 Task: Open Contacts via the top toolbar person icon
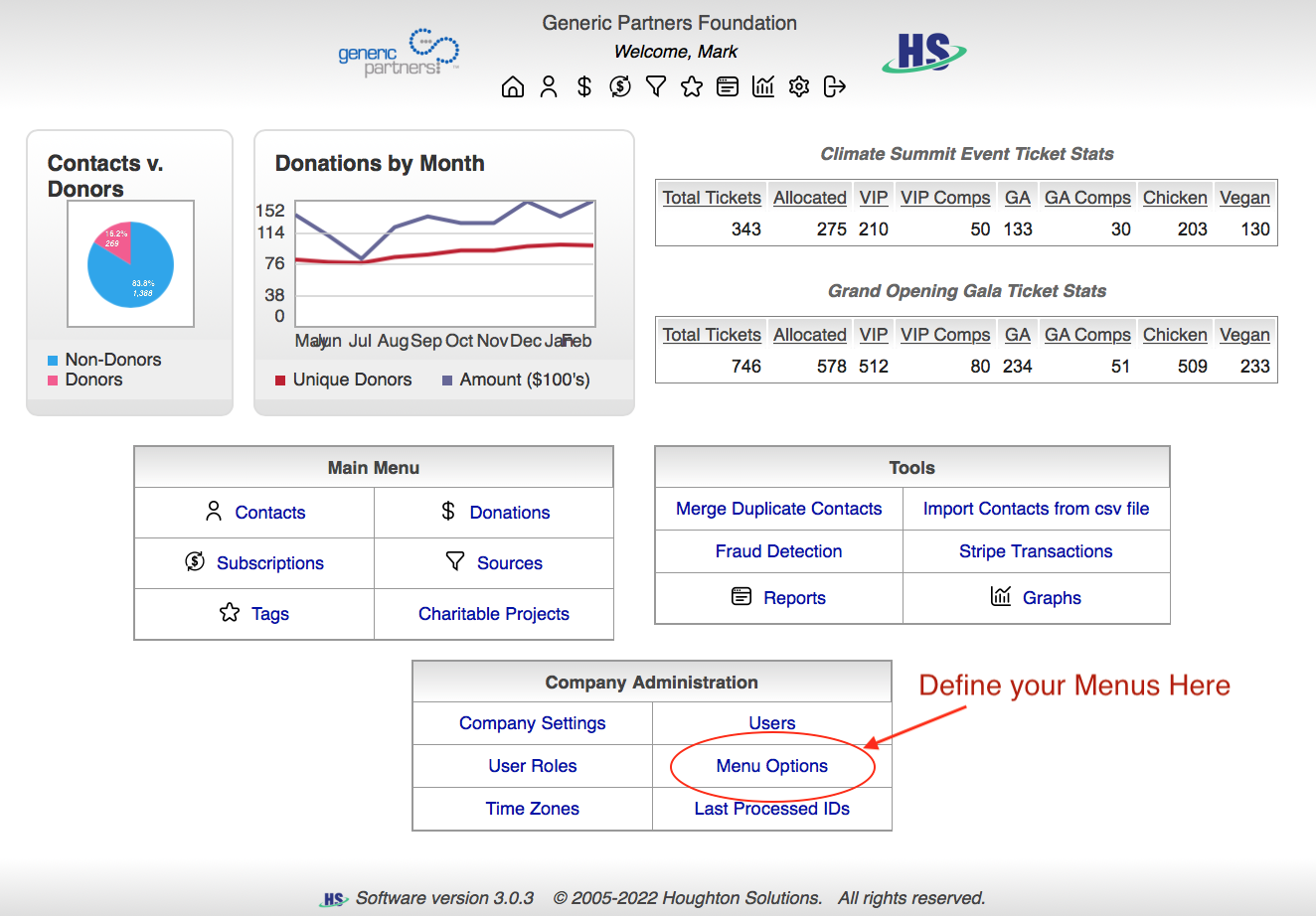[549, 87]
